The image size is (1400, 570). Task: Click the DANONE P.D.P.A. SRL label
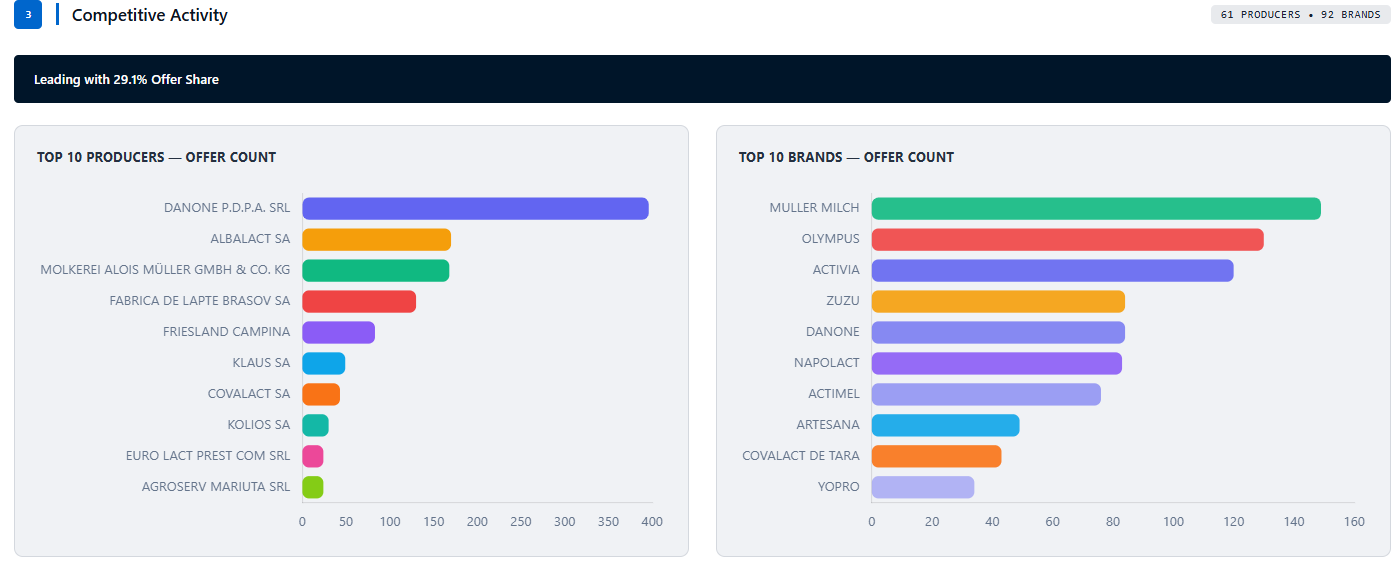[x=227, y=208]
